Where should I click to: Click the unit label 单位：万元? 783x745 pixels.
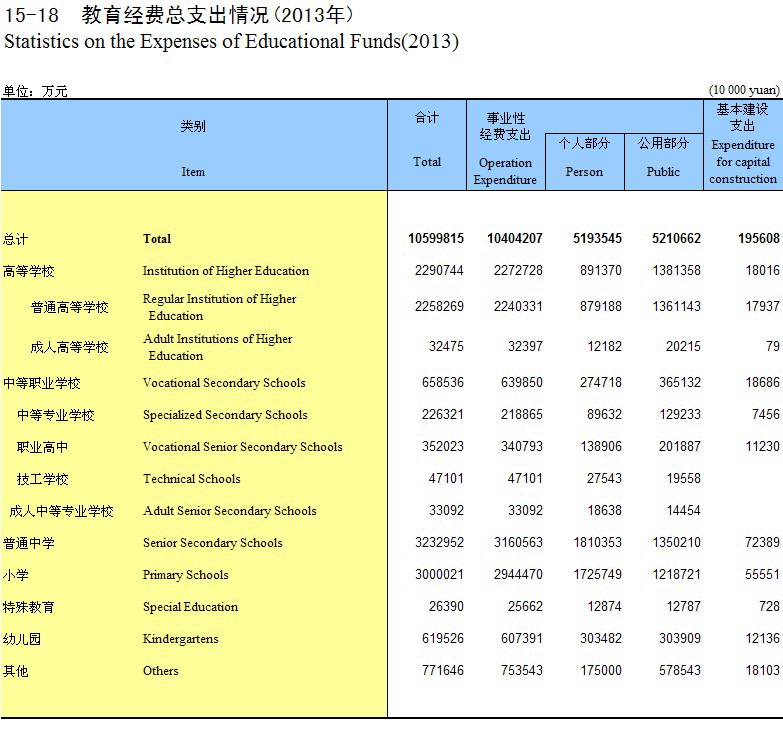pos(35,91)
